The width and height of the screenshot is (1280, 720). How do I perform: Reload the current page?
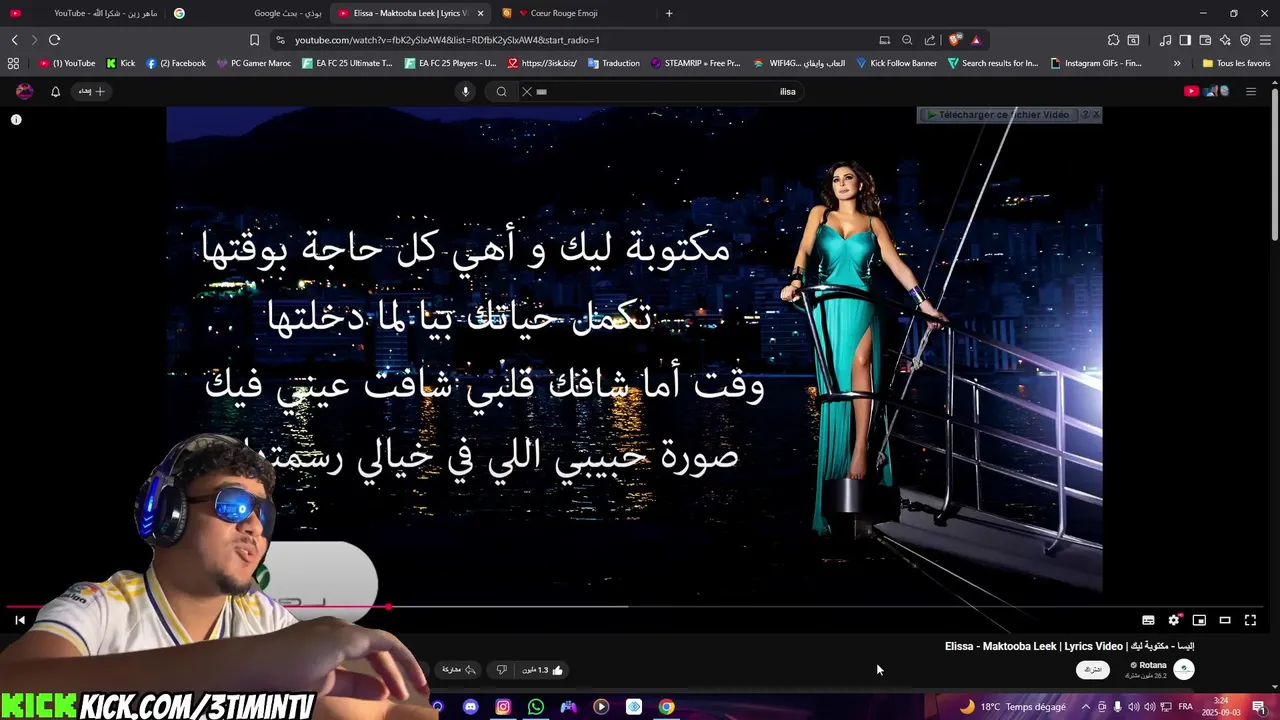click(x=54, y=40)
